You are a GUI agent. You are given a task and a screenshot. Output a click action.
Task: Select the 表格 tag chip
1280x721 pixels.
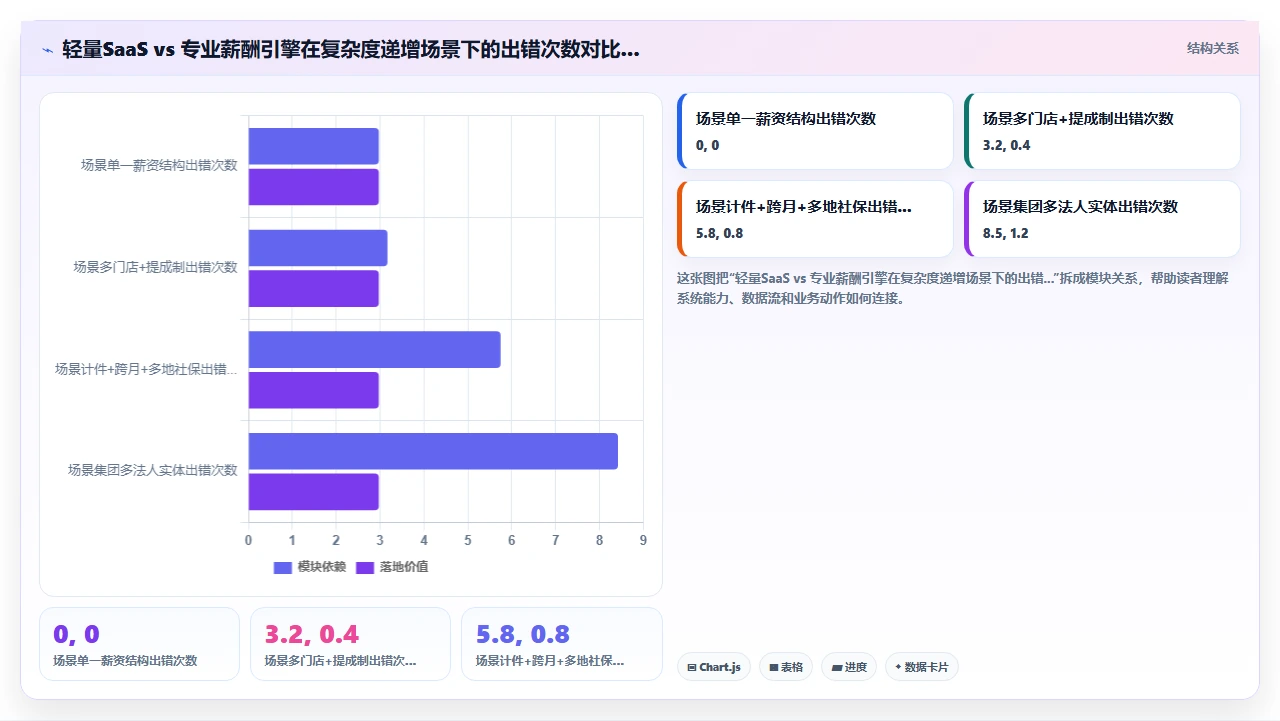[786, 667]
